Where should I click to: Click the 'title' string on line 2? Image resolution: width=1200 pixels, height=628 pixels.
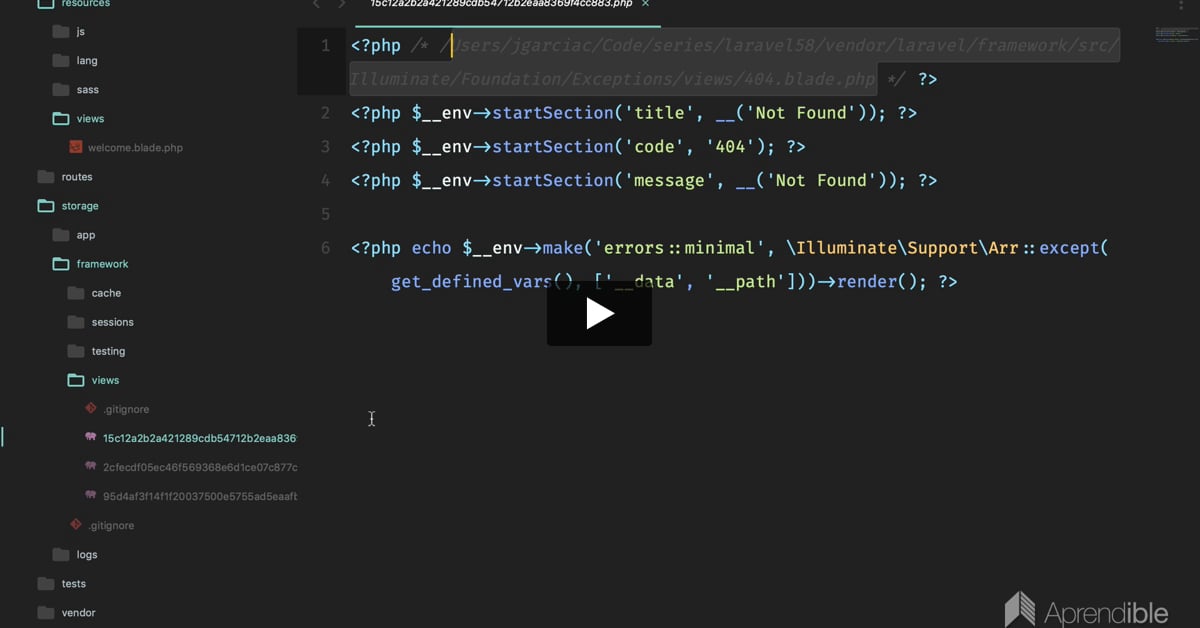pos(659,113)
